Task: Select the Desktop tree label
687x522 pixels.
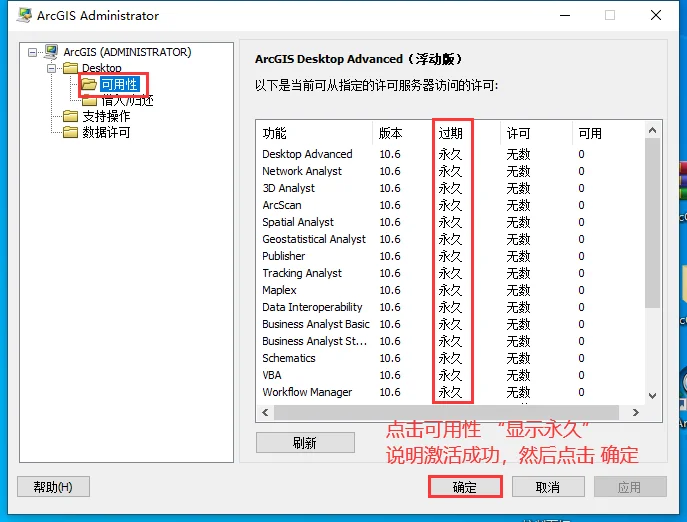Action: (x=102, y=68)
